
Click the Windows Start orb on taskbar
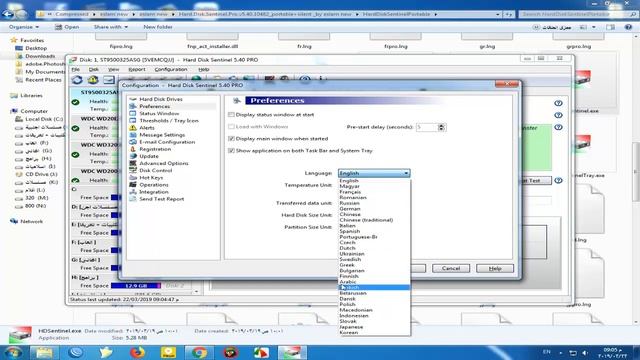tap(13, 352)
